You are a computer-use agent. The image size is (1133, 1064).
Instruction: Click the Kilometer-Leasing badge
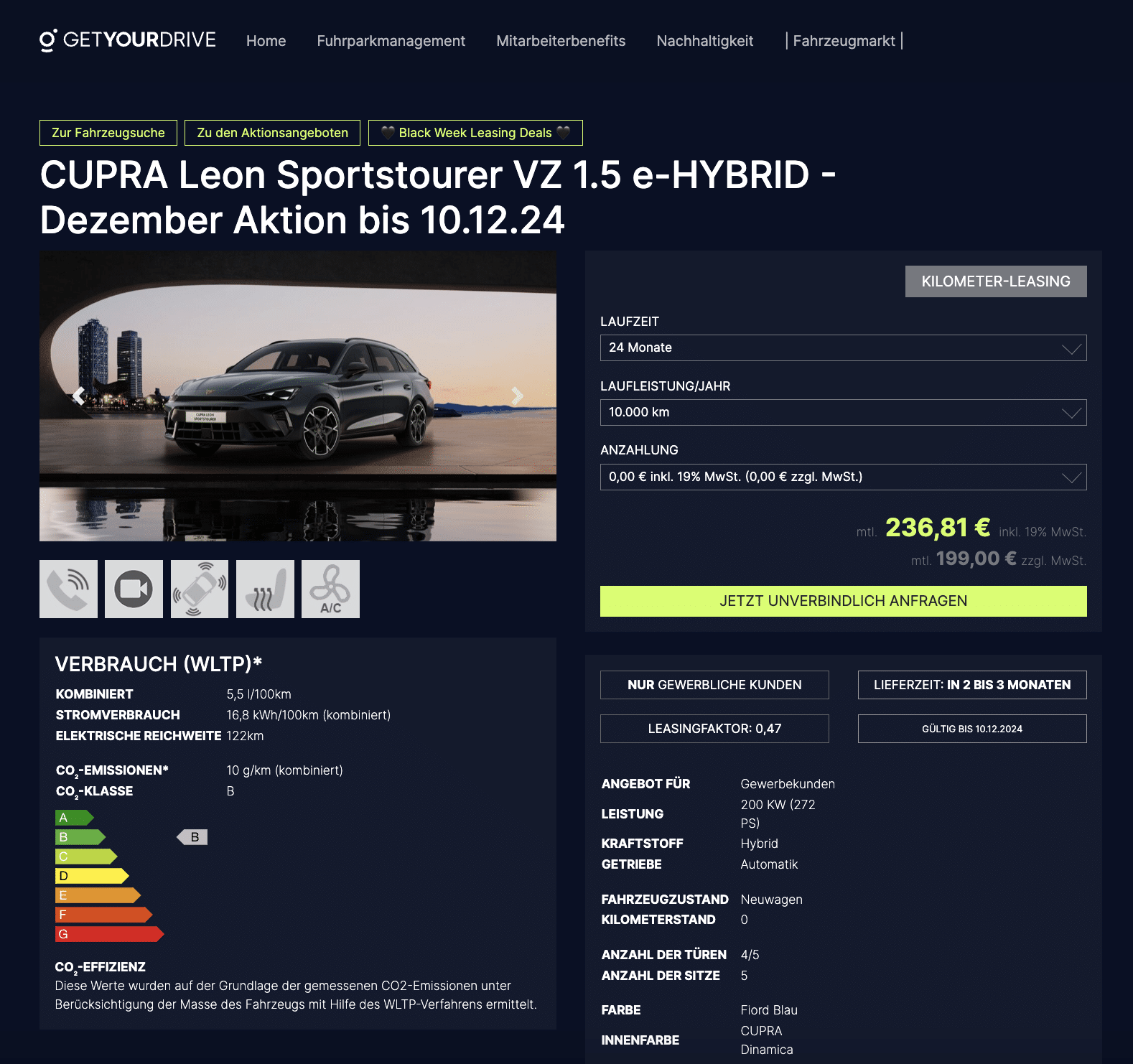[x=996, y=281]
